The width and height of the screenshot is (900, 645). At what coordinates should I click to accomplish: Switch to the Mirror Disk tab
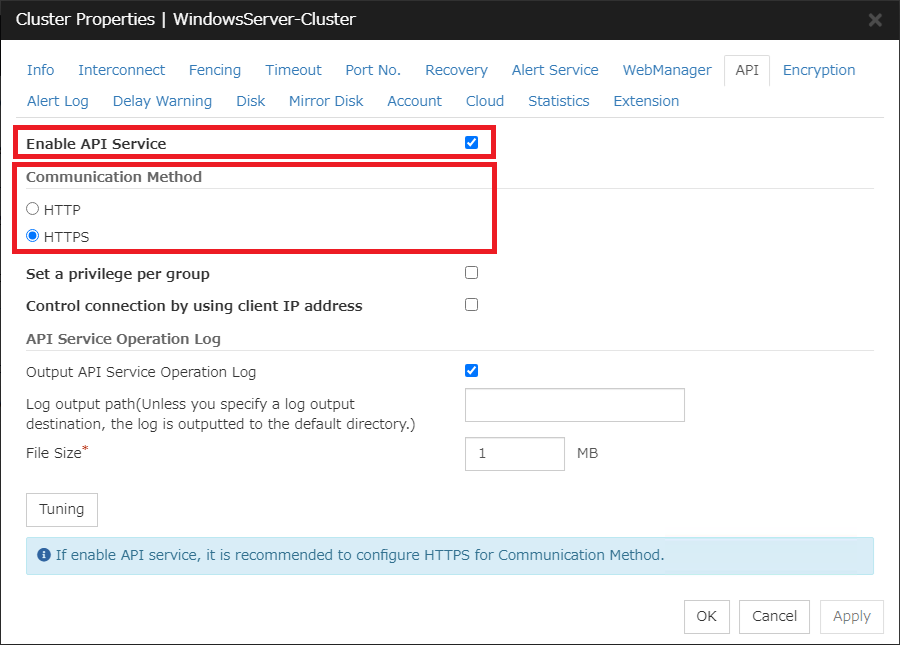tap(325, 101)
